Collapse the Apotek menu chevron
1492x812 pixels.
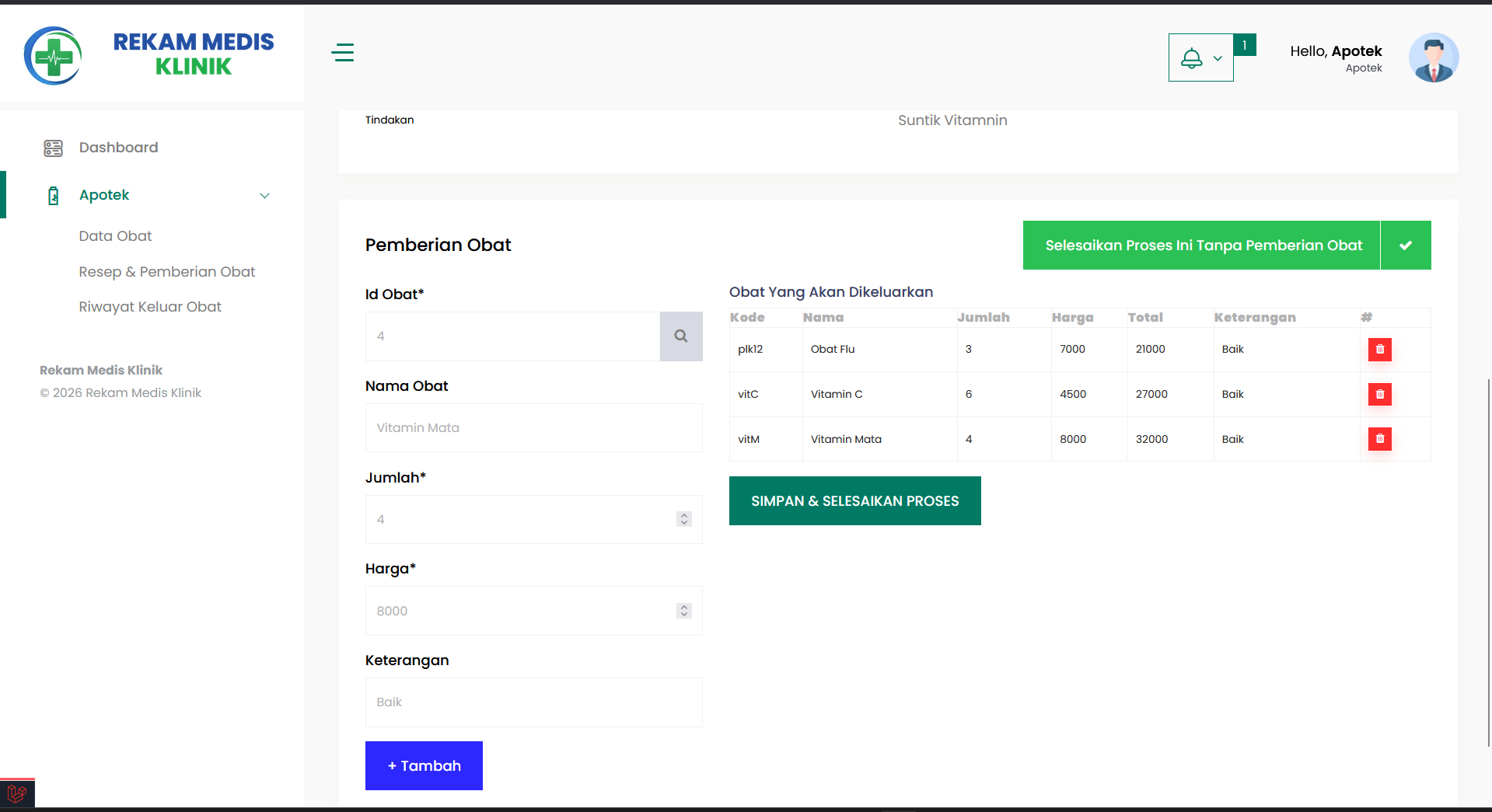coord(264,196)
